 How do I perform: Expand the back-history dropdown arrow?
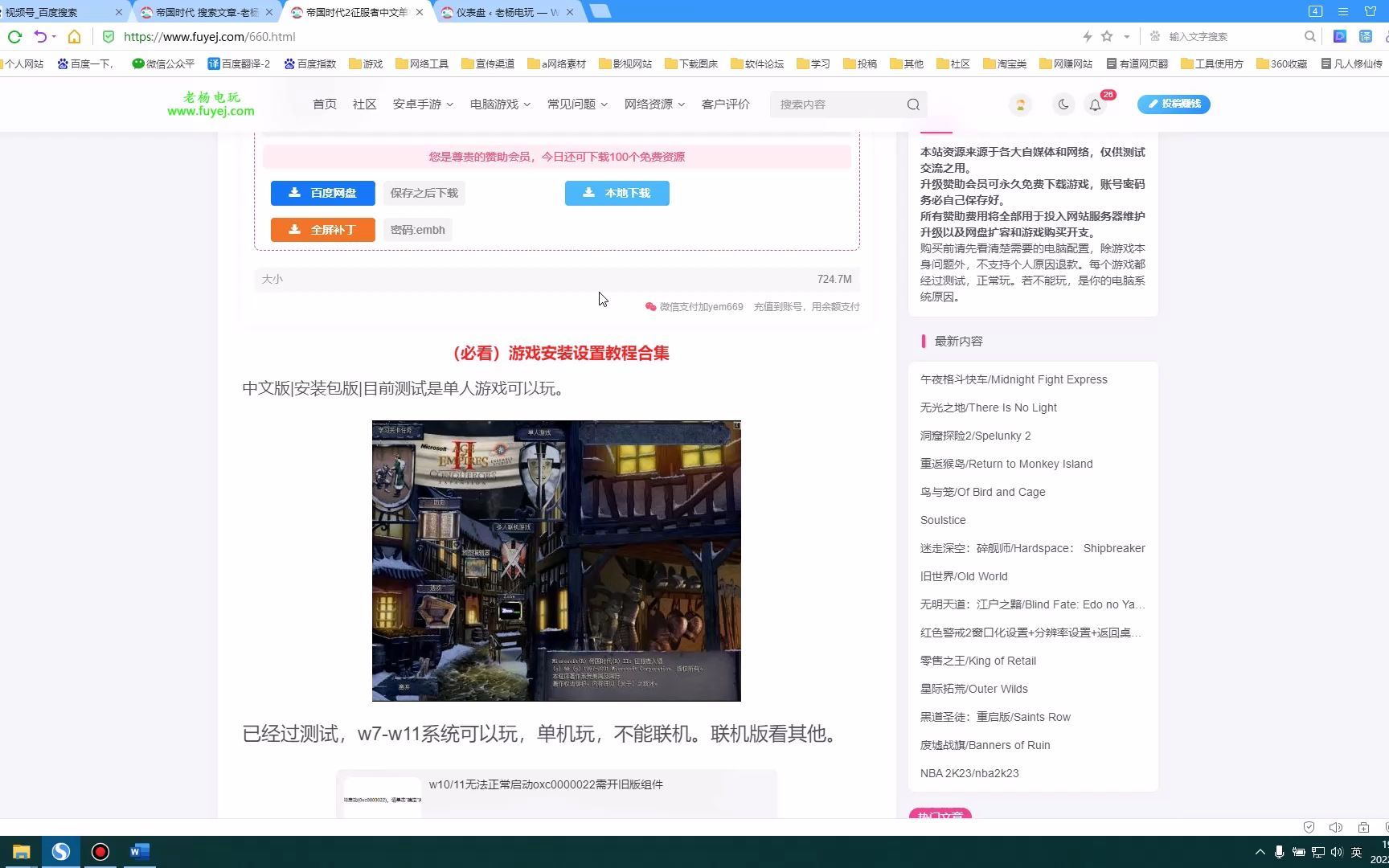pyautogui.click(x=54, y=36)
